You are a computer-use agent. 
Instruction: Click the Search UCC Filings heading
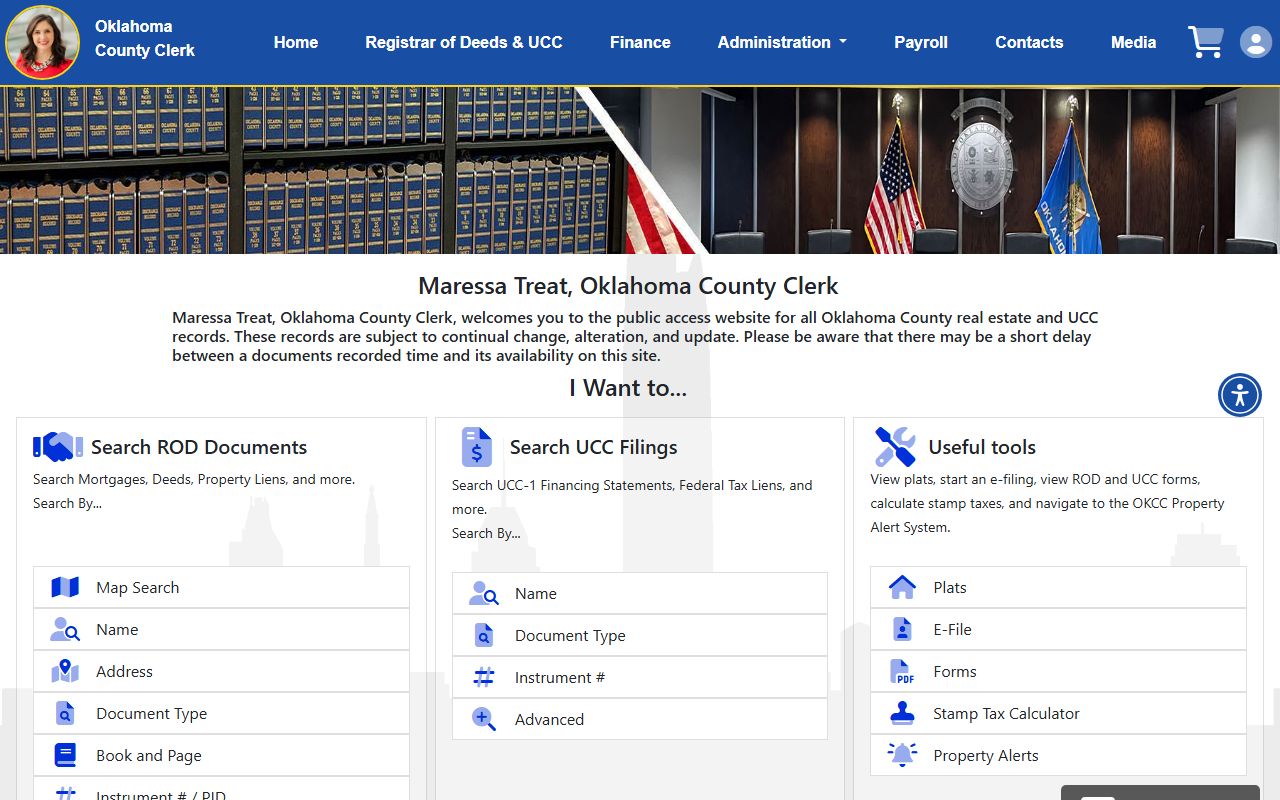pyautogui.click(x=594, y=447)
